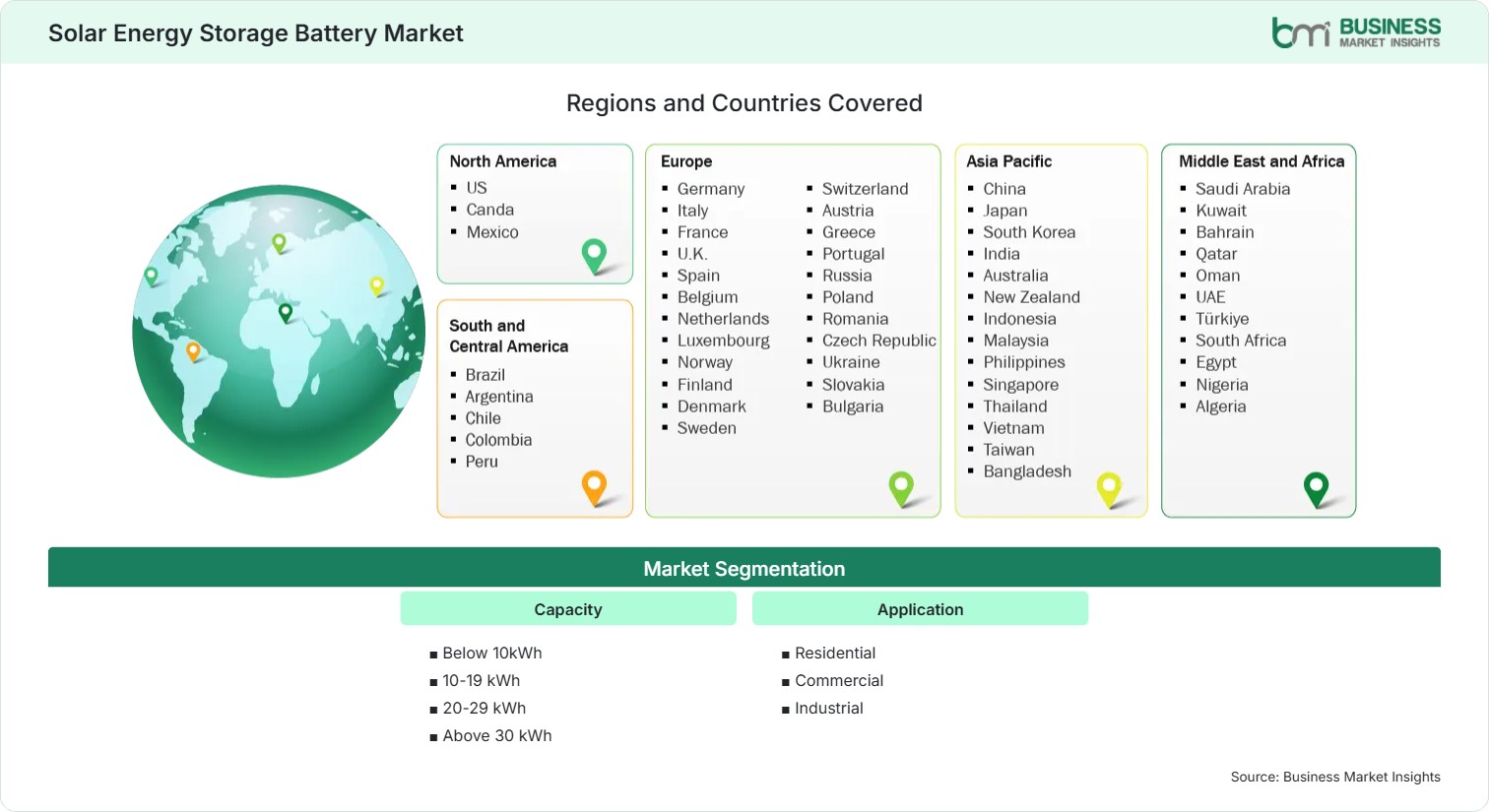Click 'Industrial' application item

pyautogui.click(x=829, y=709)
